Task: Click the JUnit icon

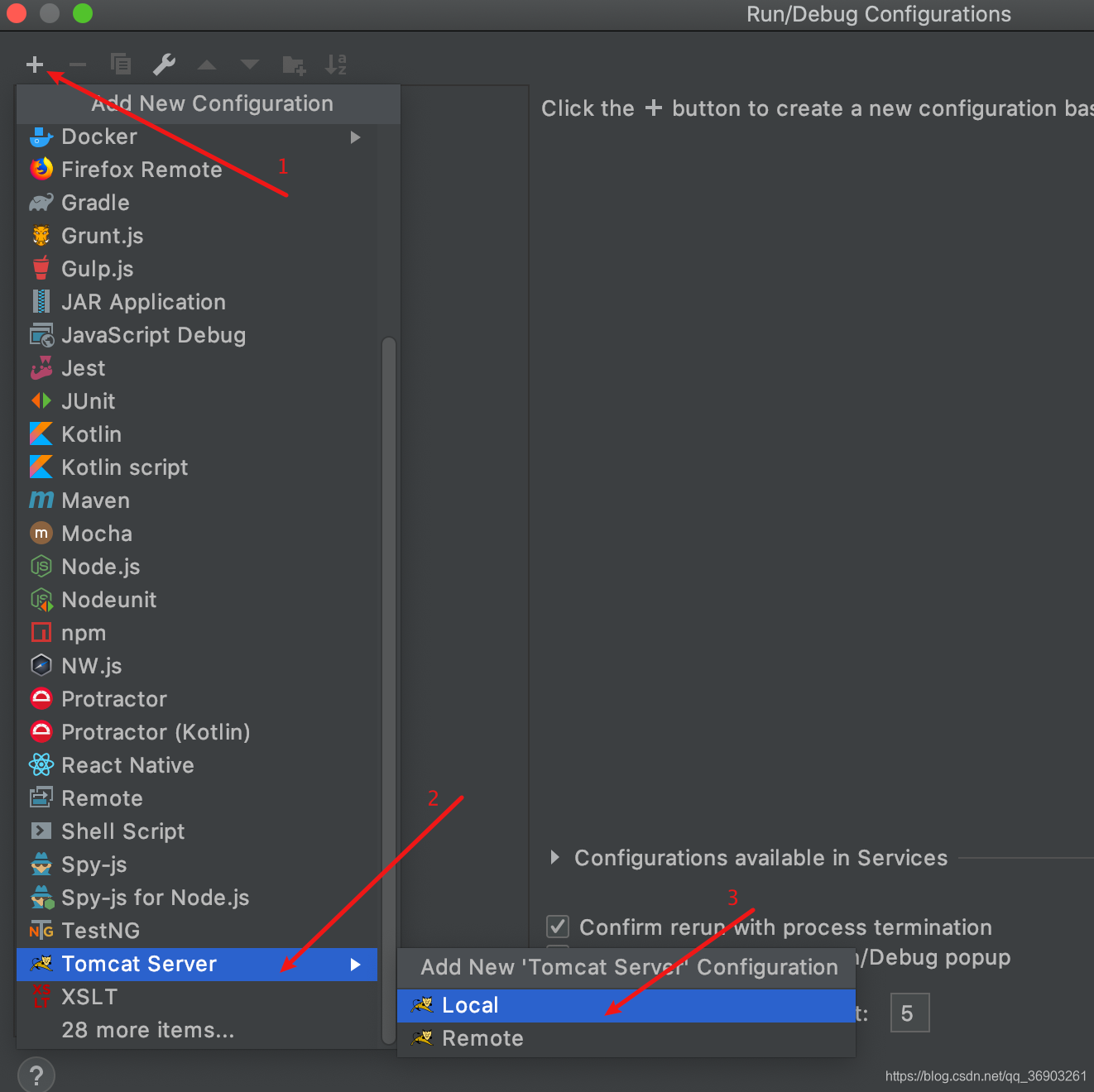Action: pos(41,401)
